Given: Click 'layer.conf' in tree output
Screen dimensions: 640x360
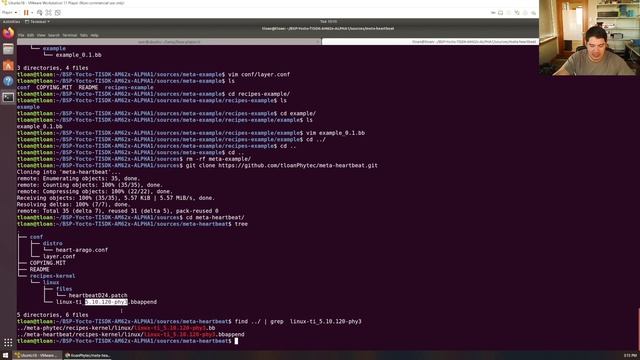Looking at the screenshot, I should pos(59,256).
